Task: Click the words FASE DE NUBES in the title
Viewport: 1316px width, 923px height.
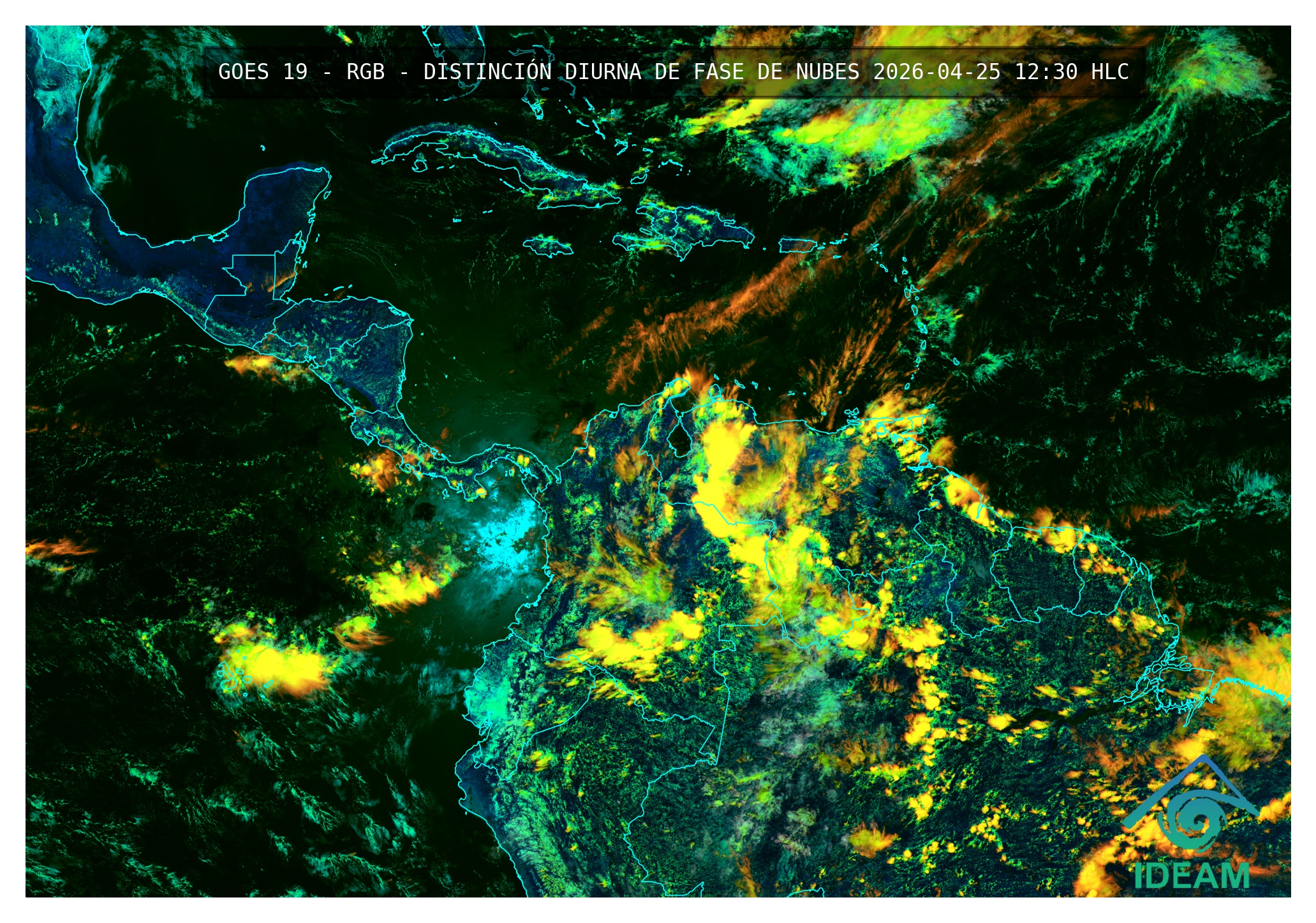Action: tap(776, 71)
